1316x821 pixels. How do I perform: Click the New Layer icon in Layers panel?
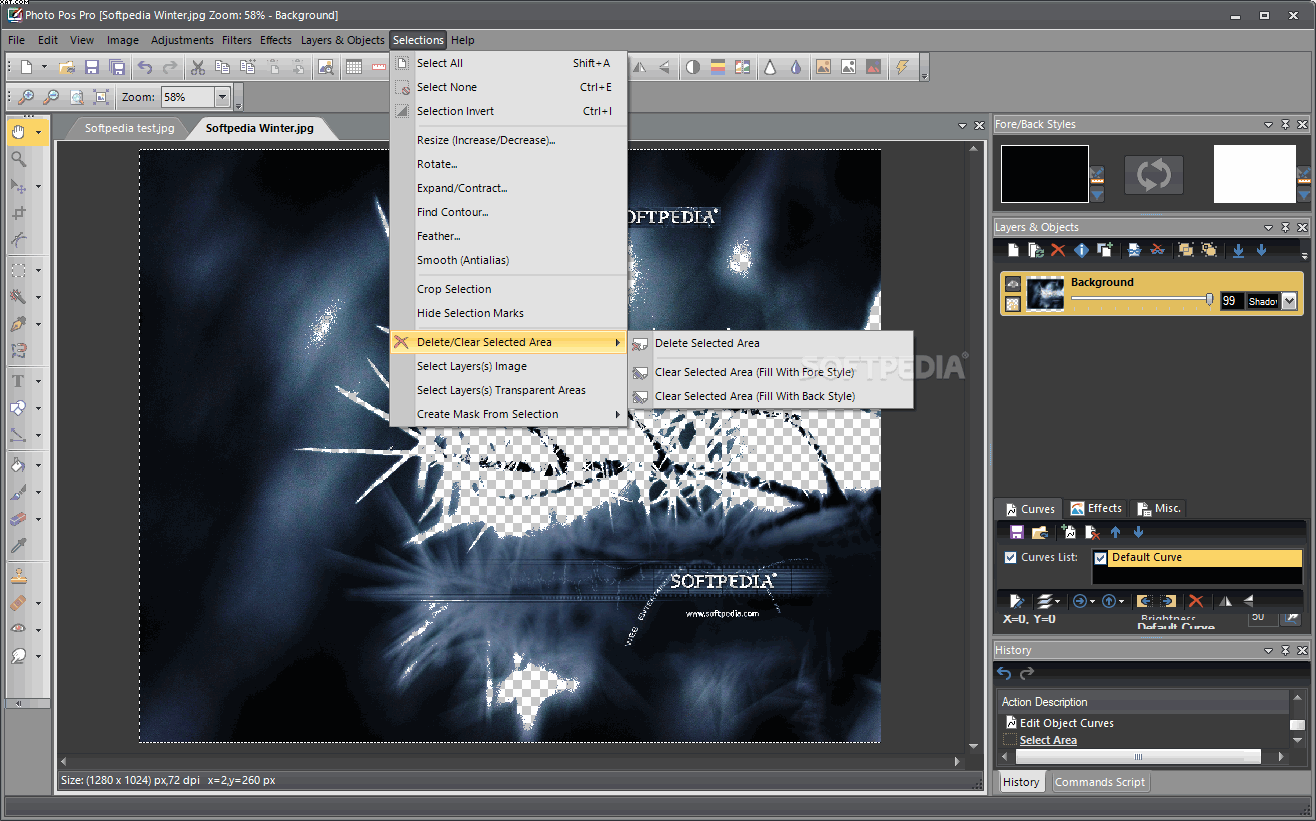(1013, 250)
